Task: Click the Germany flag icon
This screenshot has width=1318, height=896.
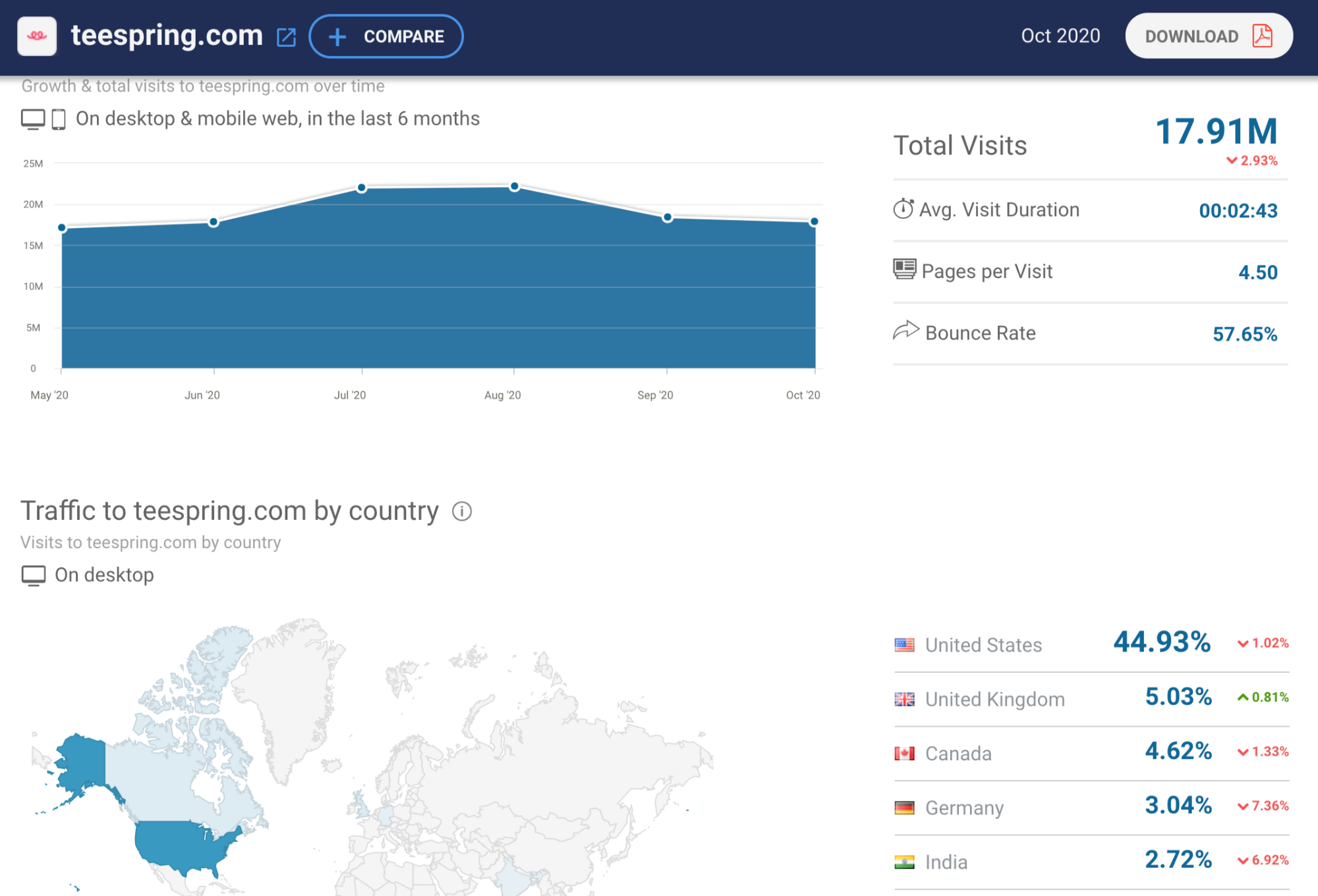Action: (x=904, y=808)
